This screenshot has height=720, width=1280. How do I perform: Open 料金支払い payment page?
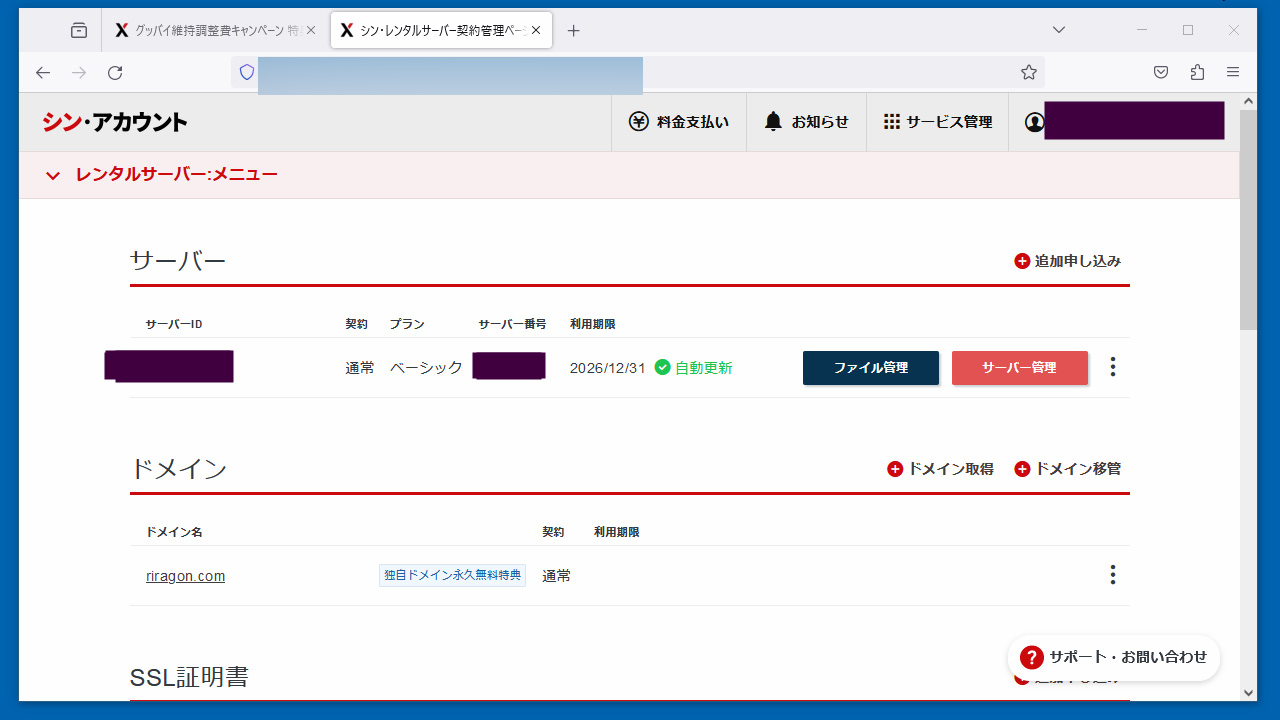click(x=679, y=122)
